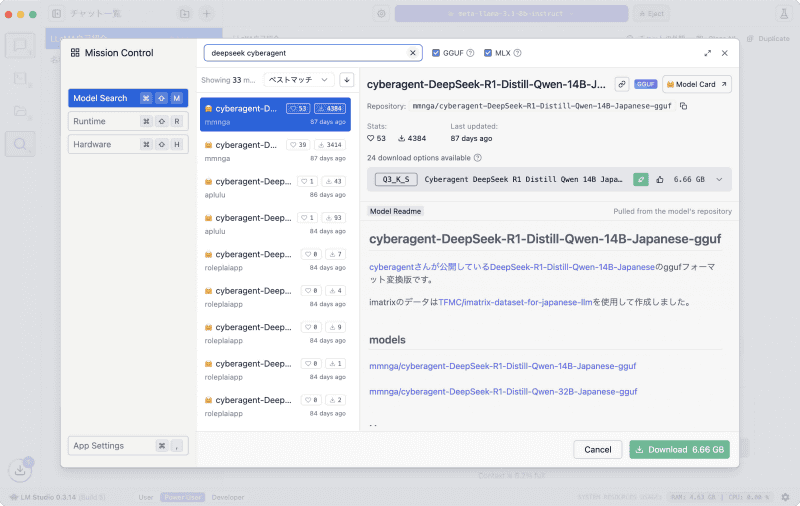Open loaded model selector meta-llama-3.1-8b-instruct

pyautogui.click(x=511, y=14)
